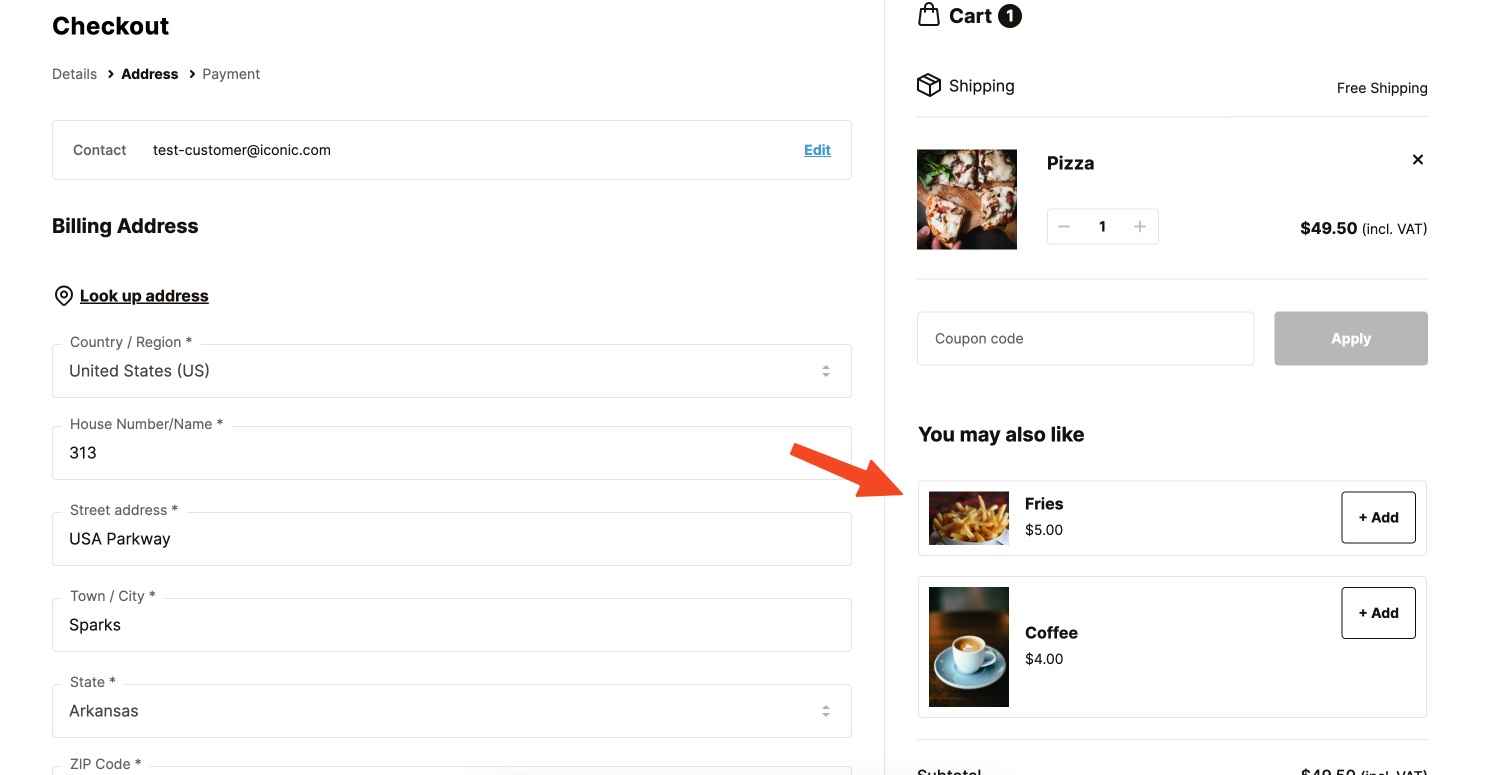The image size is (1494, 775).
Task: Click the Pizza product thumbnail
Action: coord(966,199)
